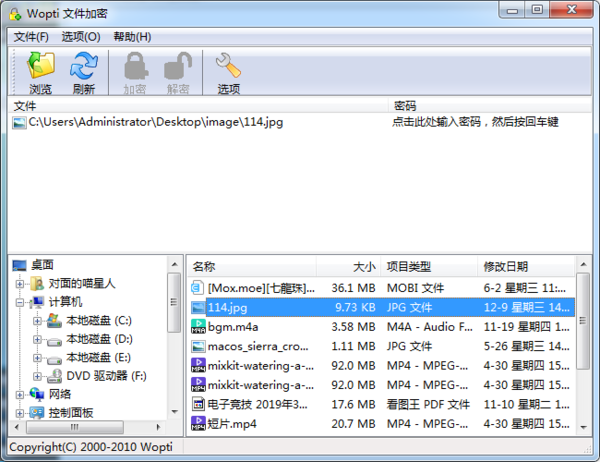Collapse the 计算机 tree node
This screenshot has width=600, height=462.
pos(20,302)
